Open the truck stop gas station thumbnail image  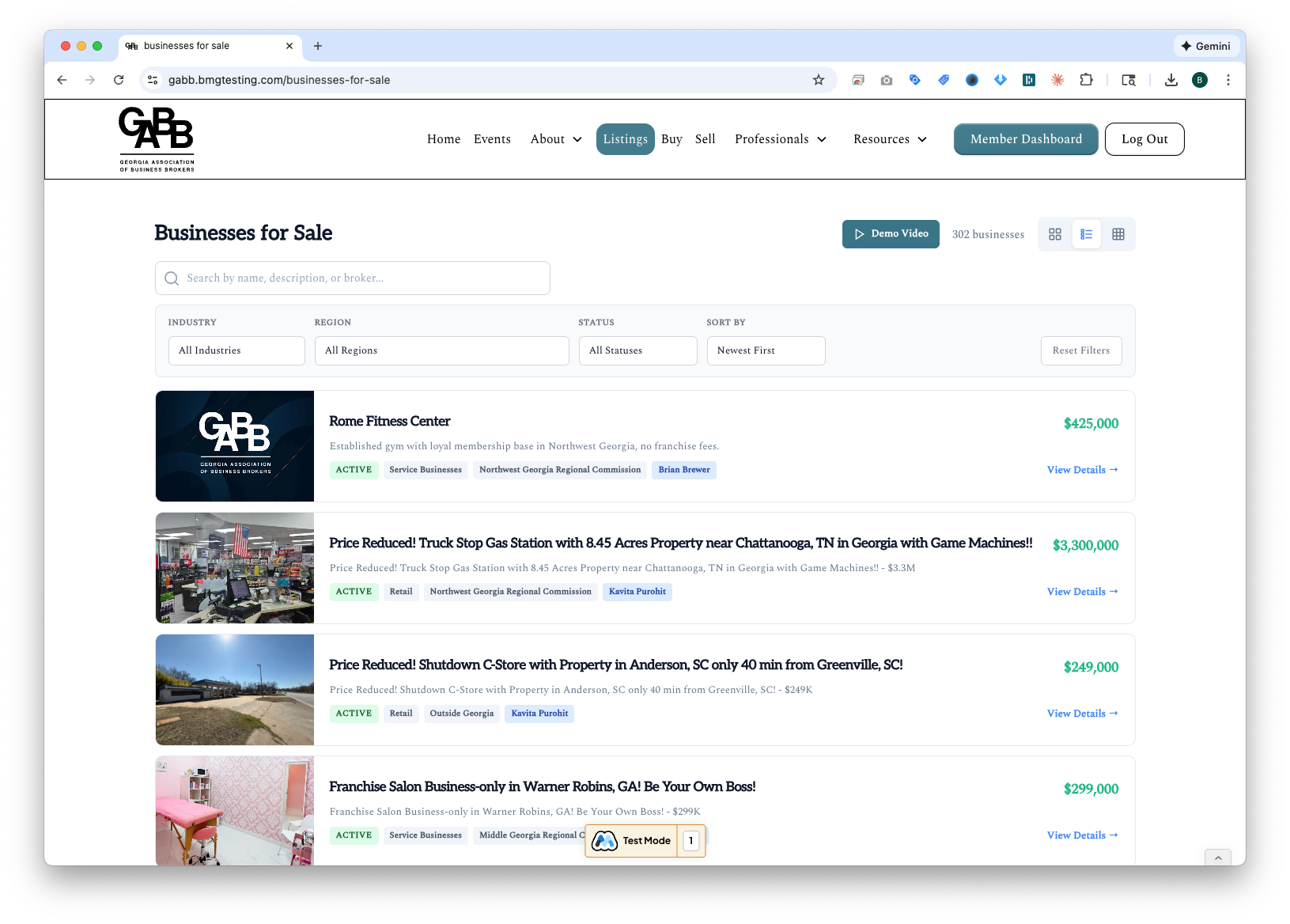tap(234, 567)
